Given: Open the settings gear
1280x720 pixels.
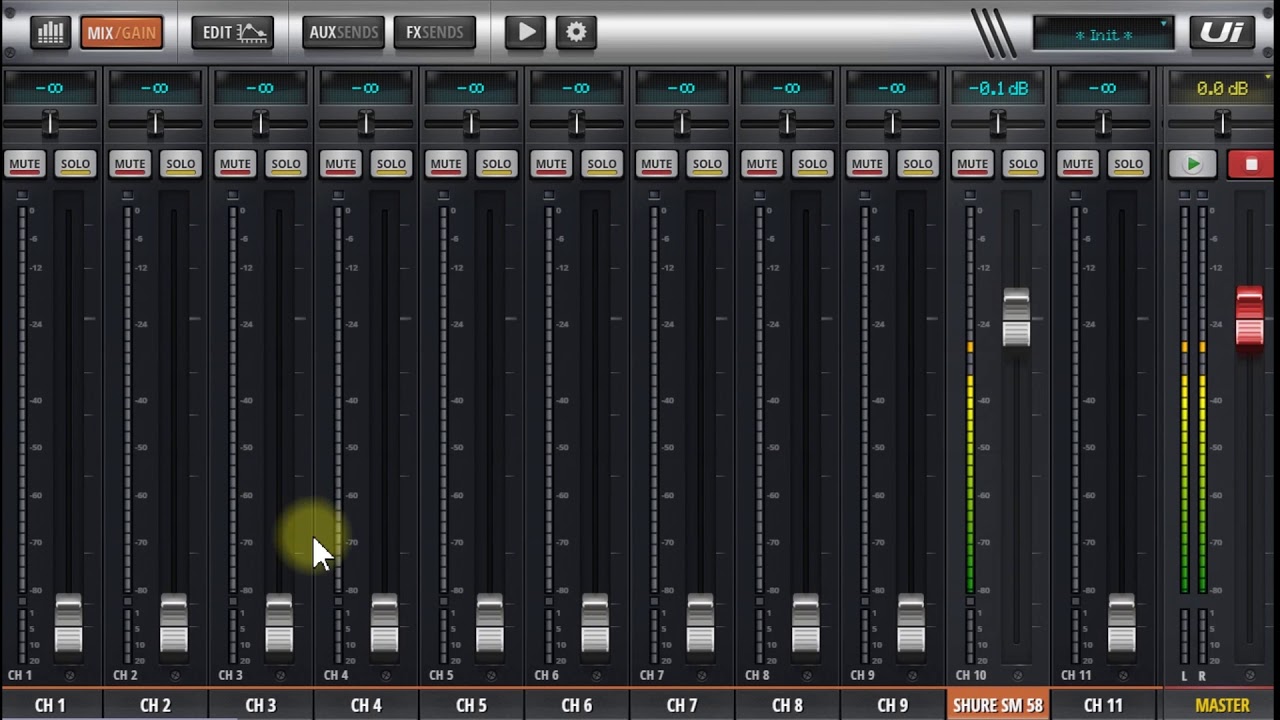Looking at the screenshot, I should 576,32.
